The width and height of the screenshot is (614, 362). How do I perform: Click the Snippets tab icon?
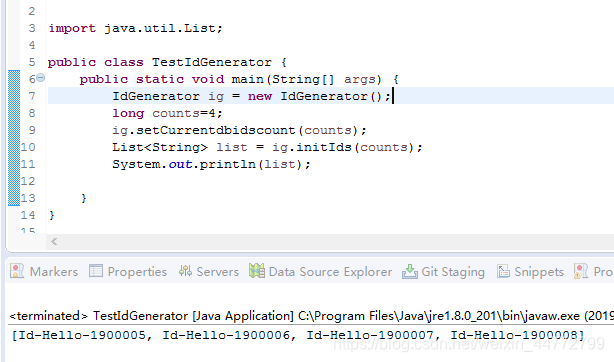tap(504, 271)
